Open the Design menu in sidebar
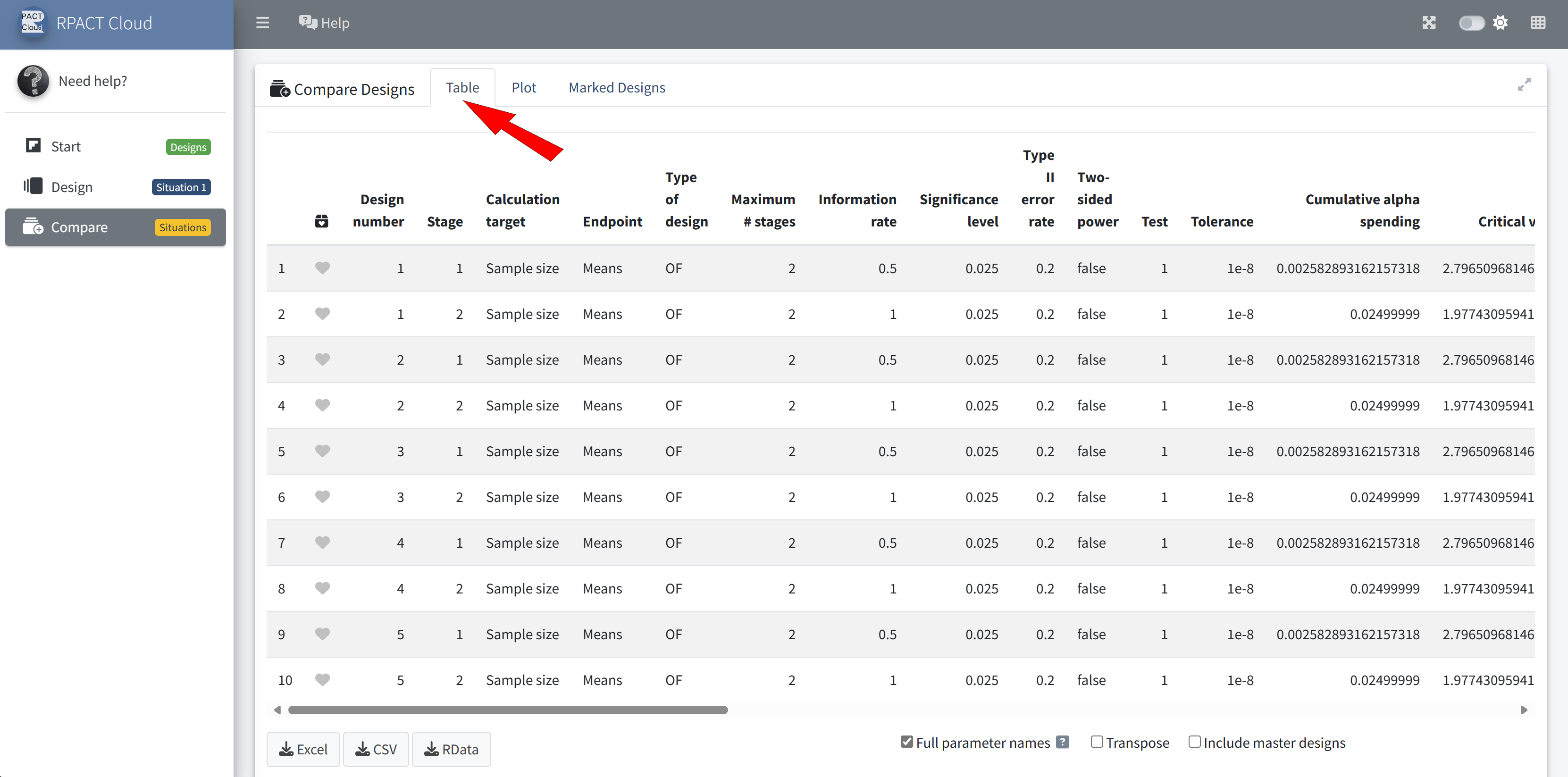 coord(72,187)
